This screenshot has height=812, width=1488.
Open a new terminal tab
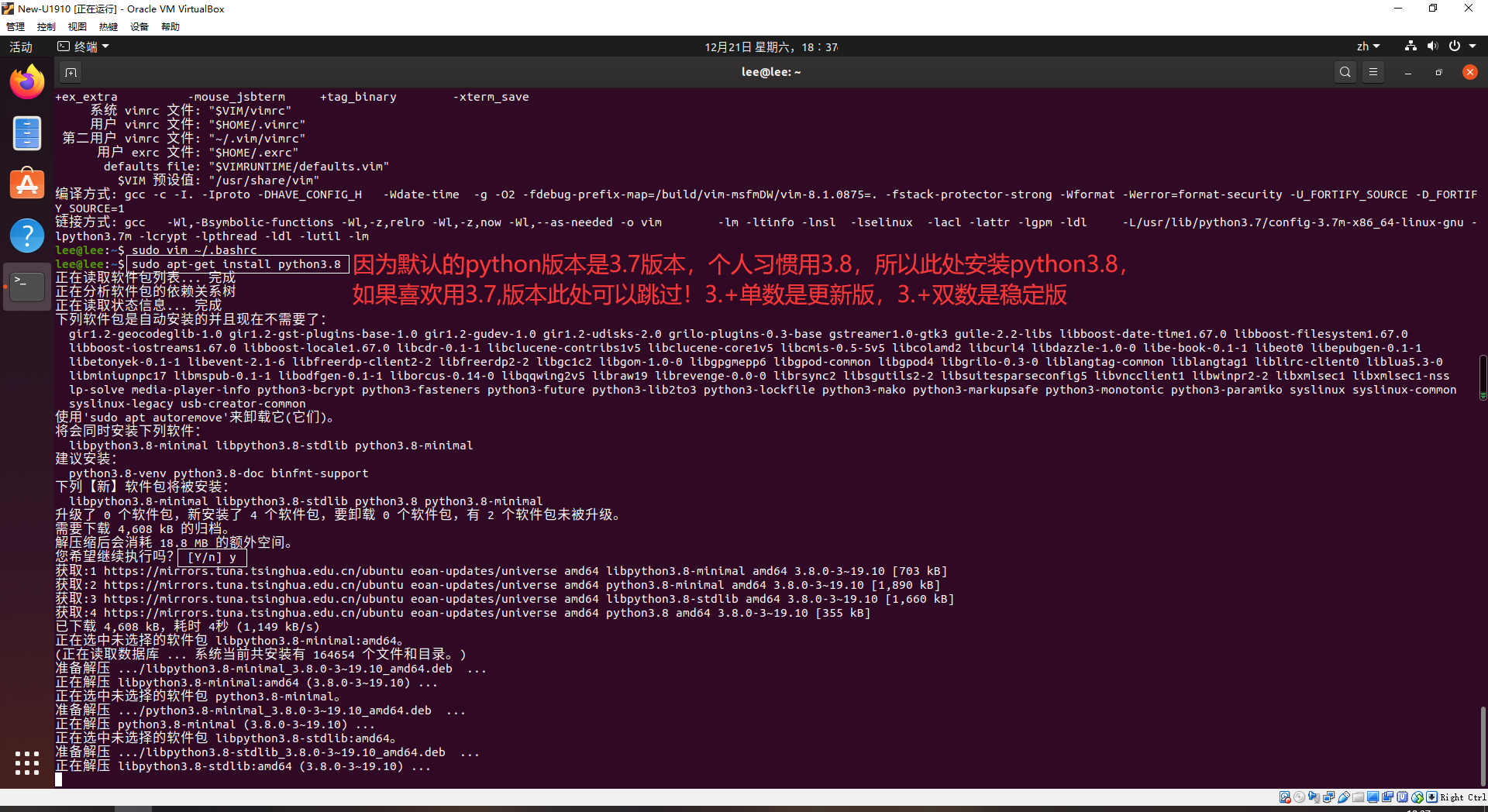click(71, 72)
